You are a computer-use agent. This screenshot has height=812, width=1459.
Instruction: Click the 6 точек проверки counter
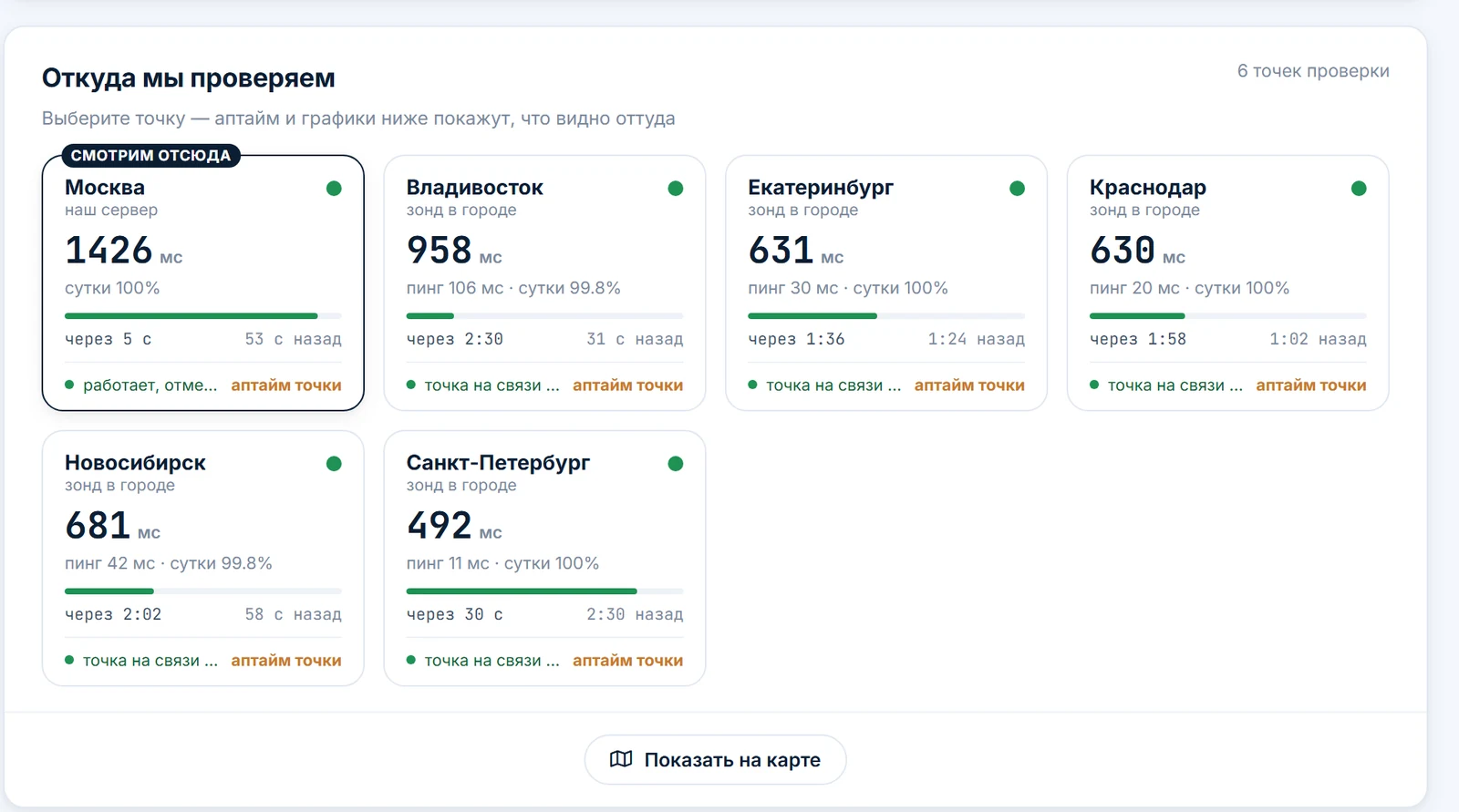point(1313,71)
